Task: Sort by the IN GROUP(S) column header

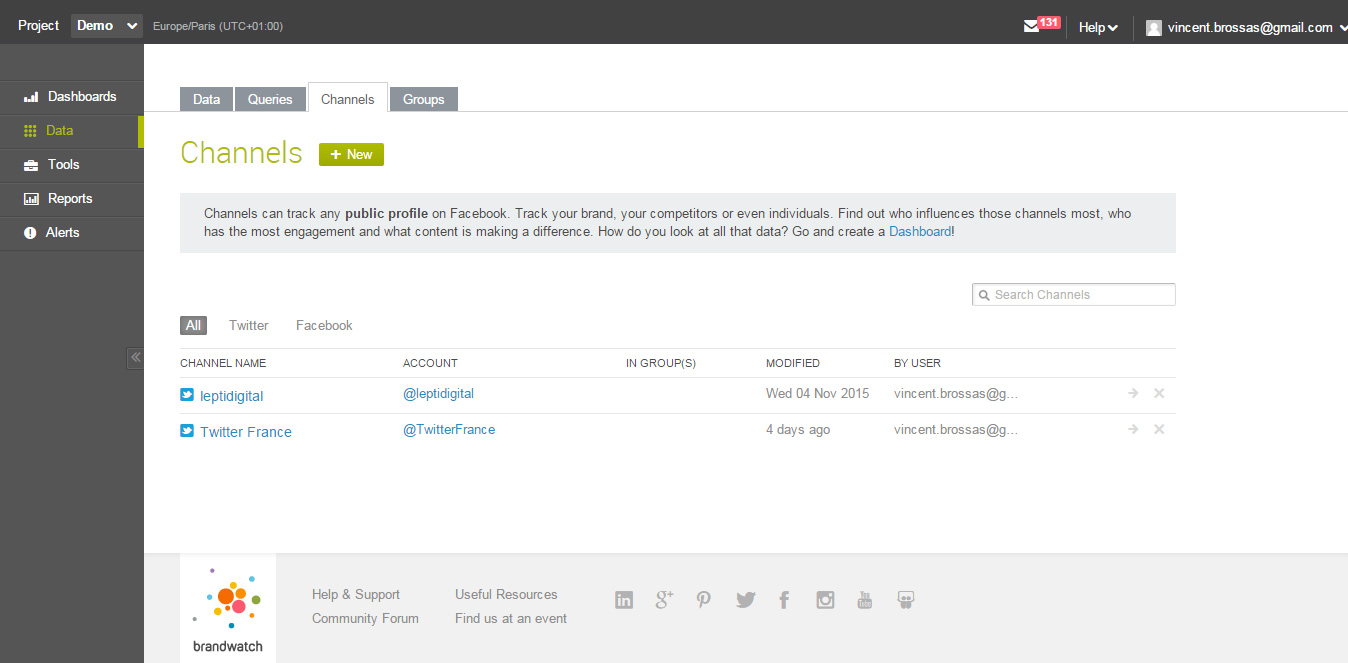Action: [x=661, y=363]
